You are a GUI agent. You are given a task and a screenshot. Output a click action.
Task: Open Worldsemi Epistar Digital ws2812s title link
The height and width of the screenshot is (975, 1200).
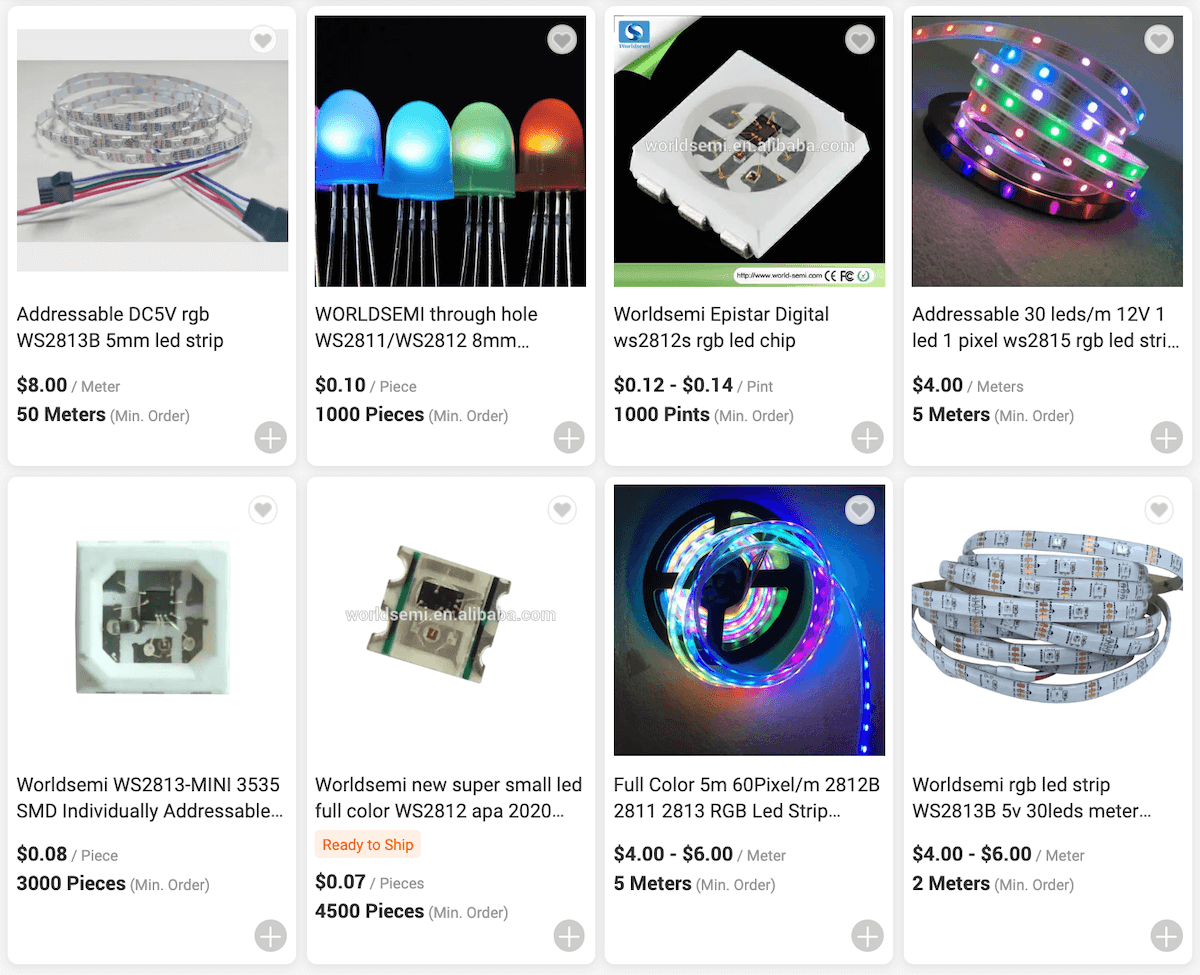click(x=721, y=327)
